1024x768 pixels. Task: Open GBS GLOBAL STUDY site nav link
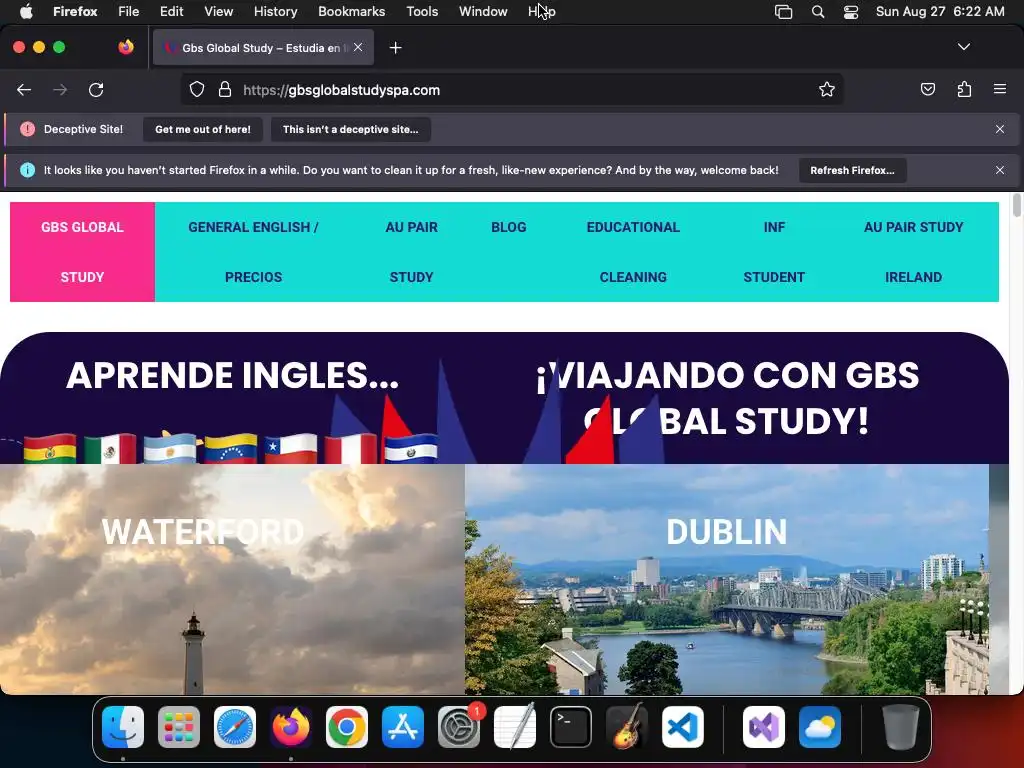coord(82,252)
